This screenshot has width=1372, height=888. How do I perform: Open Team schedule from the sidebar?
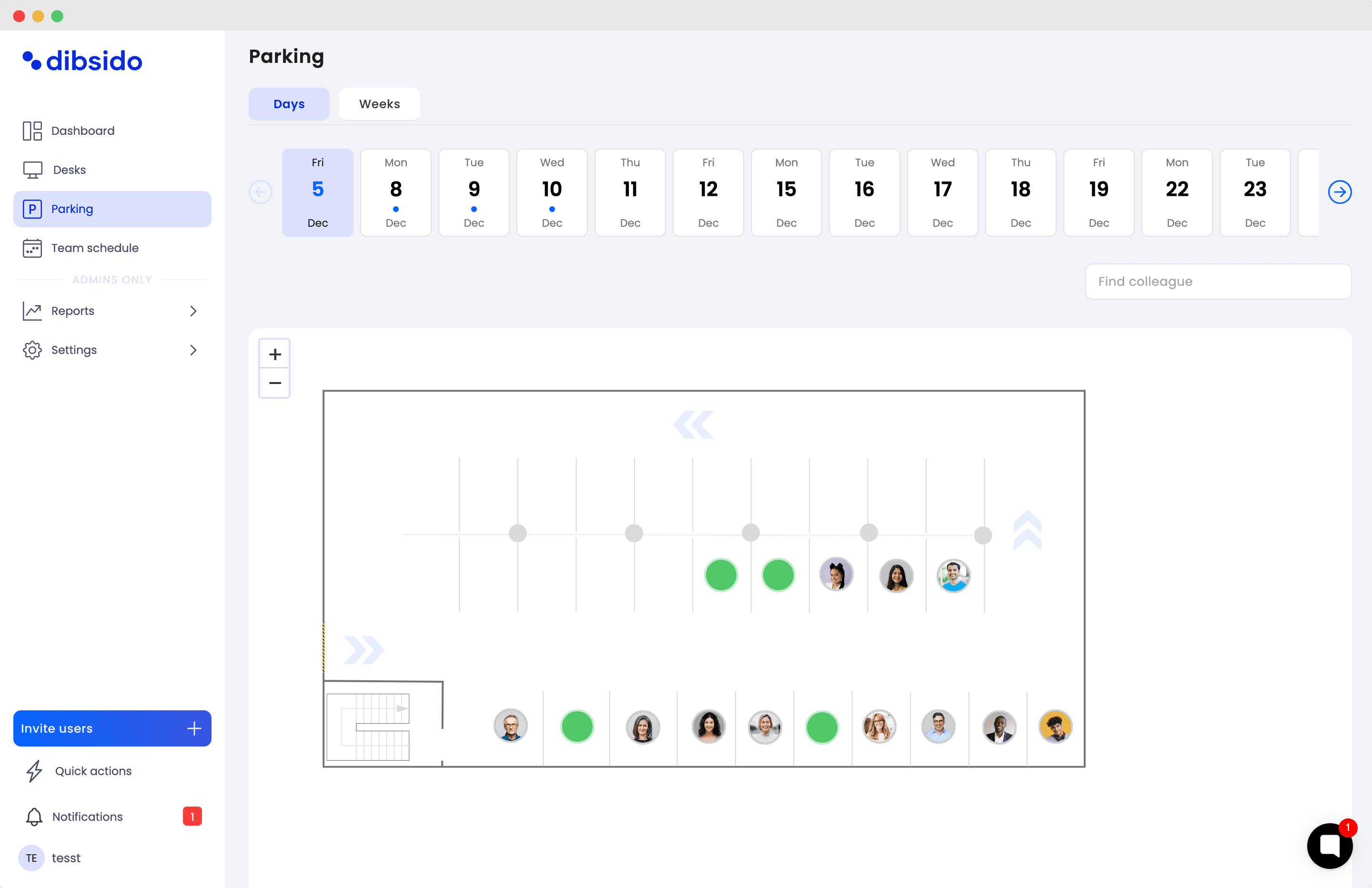click(x=94, y=247)
